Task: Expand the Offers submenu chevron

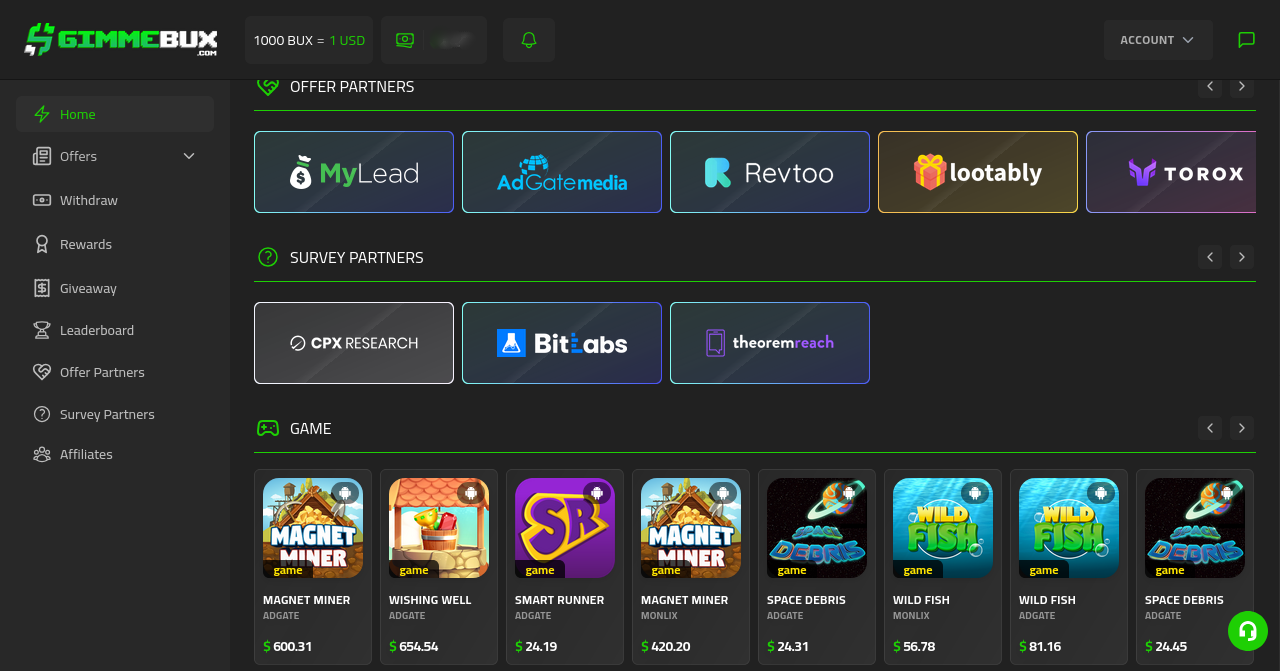Action: pos(189,156)
